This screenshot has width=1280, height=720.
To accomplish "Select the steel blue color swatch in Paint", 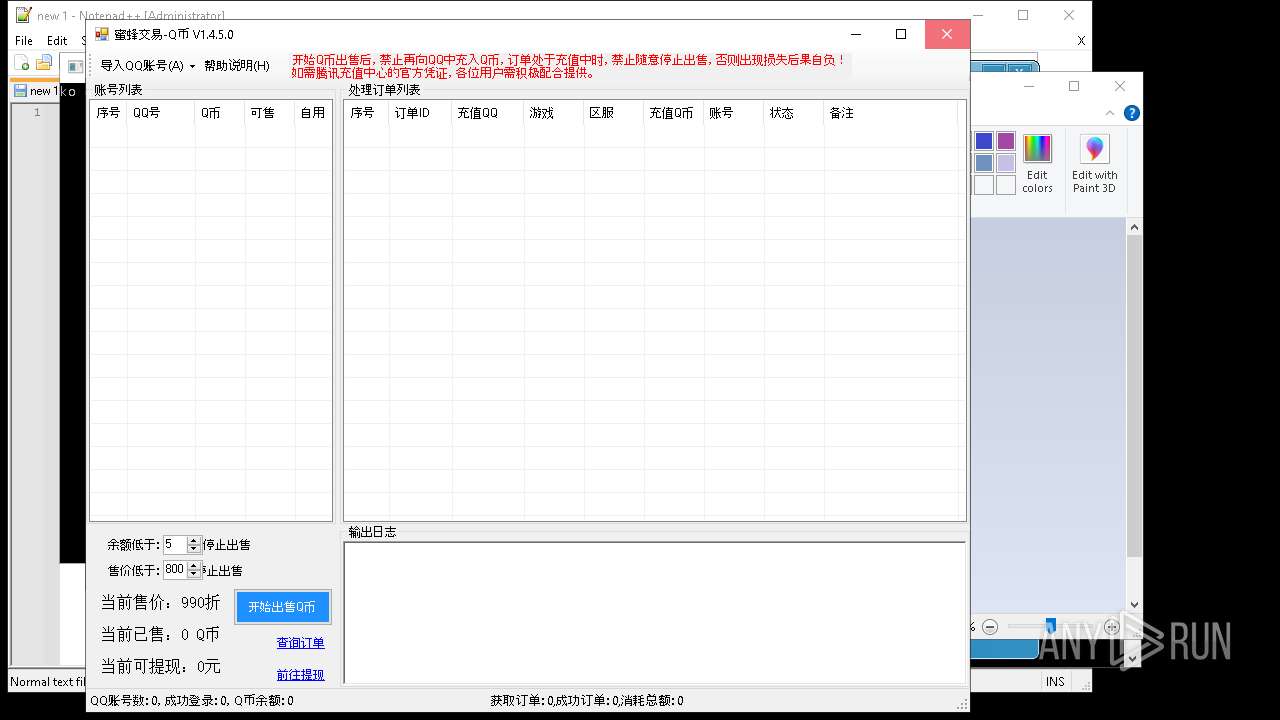I will click(x=984, y=163).
